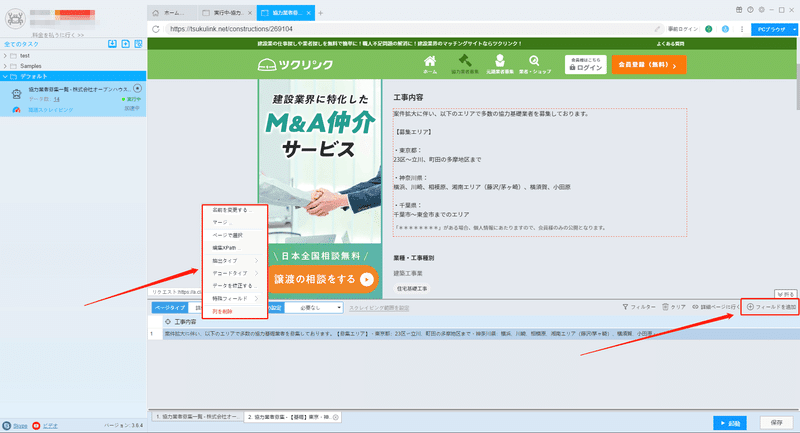Image resolution: width=800 pixels, height=433 pixels.
Task: Click the robot task icon in sidebar
Action: pyautogui.click(x=17, y=94)
